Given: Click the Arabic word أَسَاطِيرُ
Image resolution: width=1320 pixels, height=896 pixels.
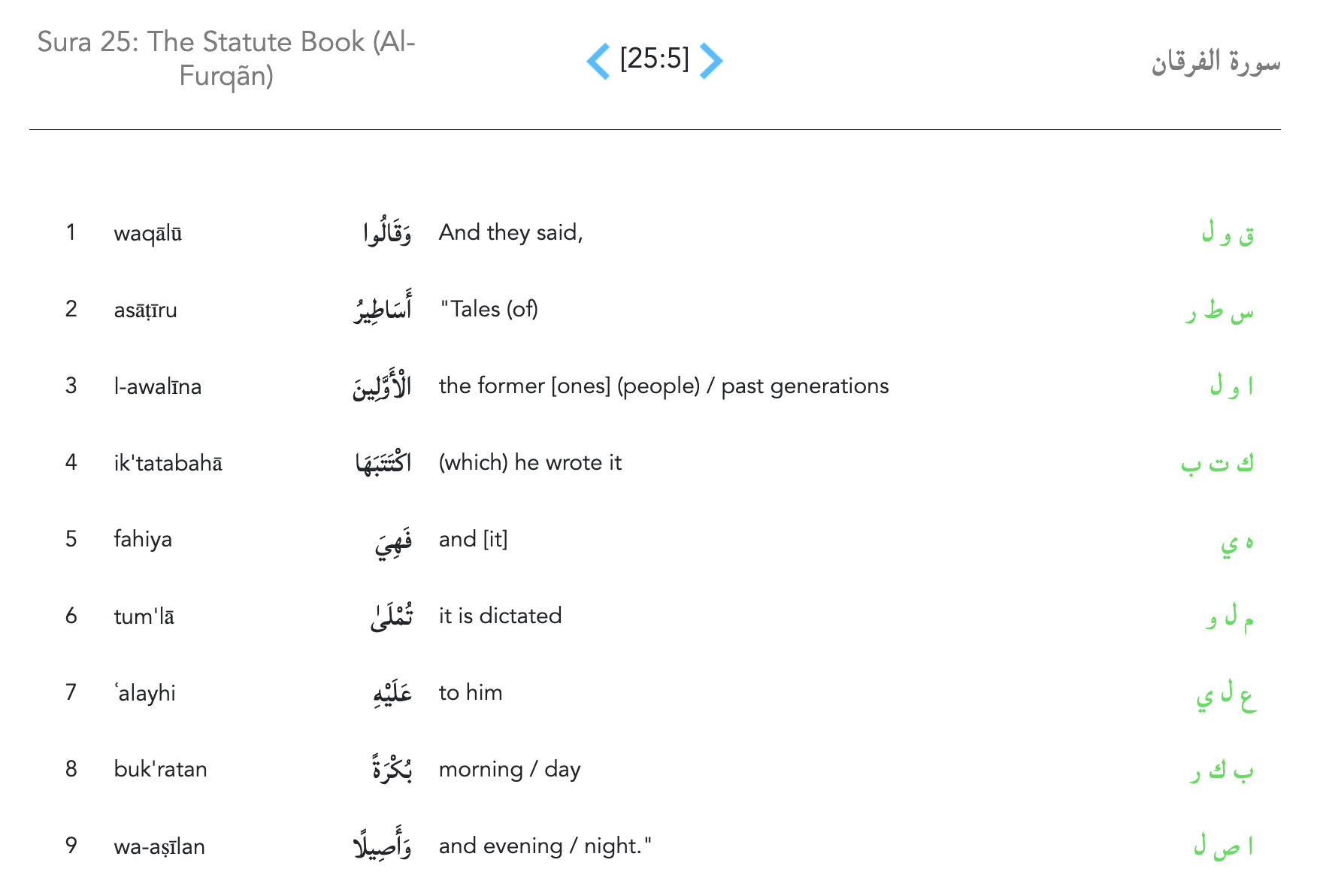Looking at the screenshot, I should pyautogui.click(x=383, y=309).
